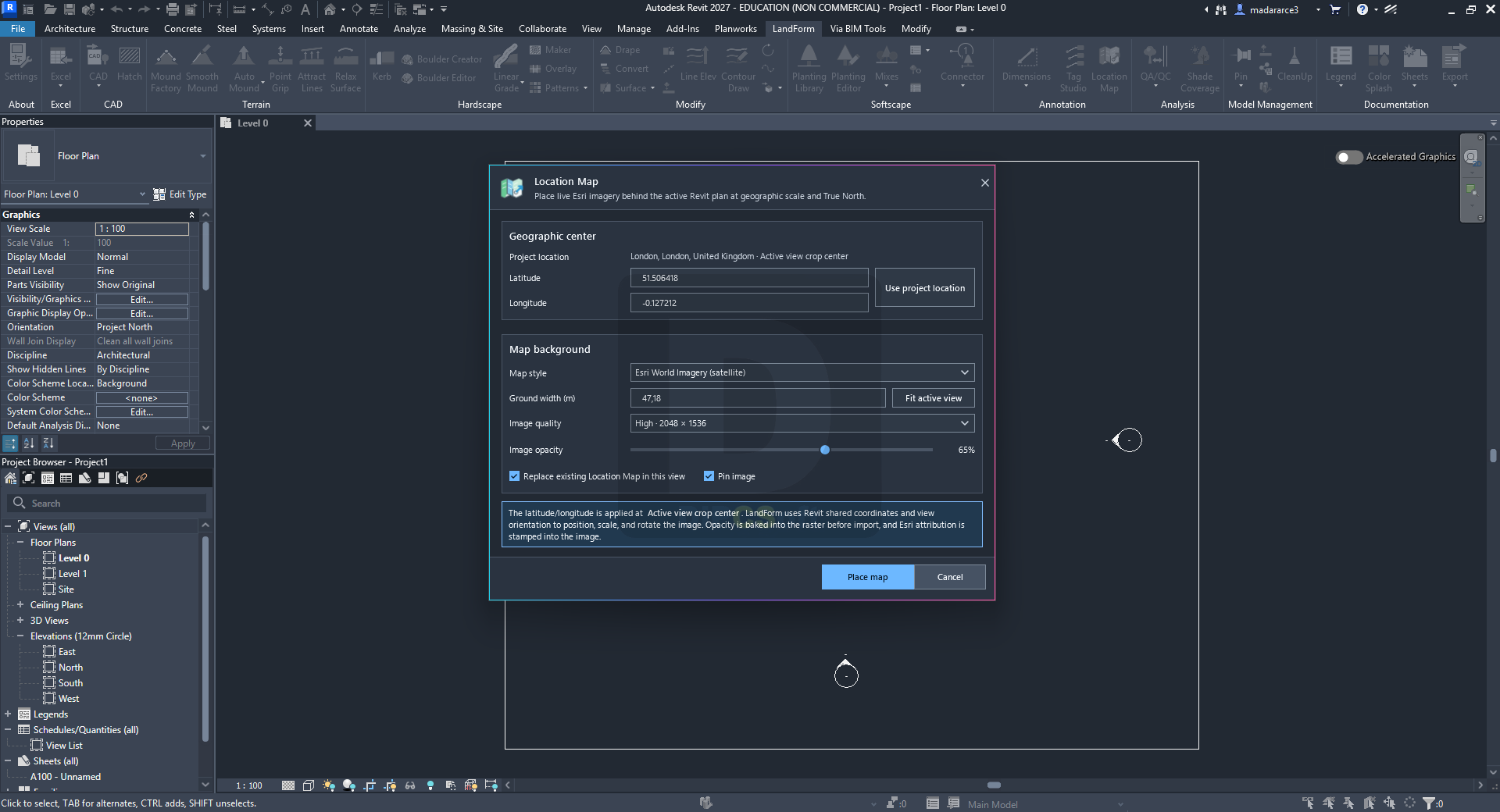The width and height of the screenshot is (1500, 812).
Task: Select the Line Elev modify tool
Action: click(698, 63)
